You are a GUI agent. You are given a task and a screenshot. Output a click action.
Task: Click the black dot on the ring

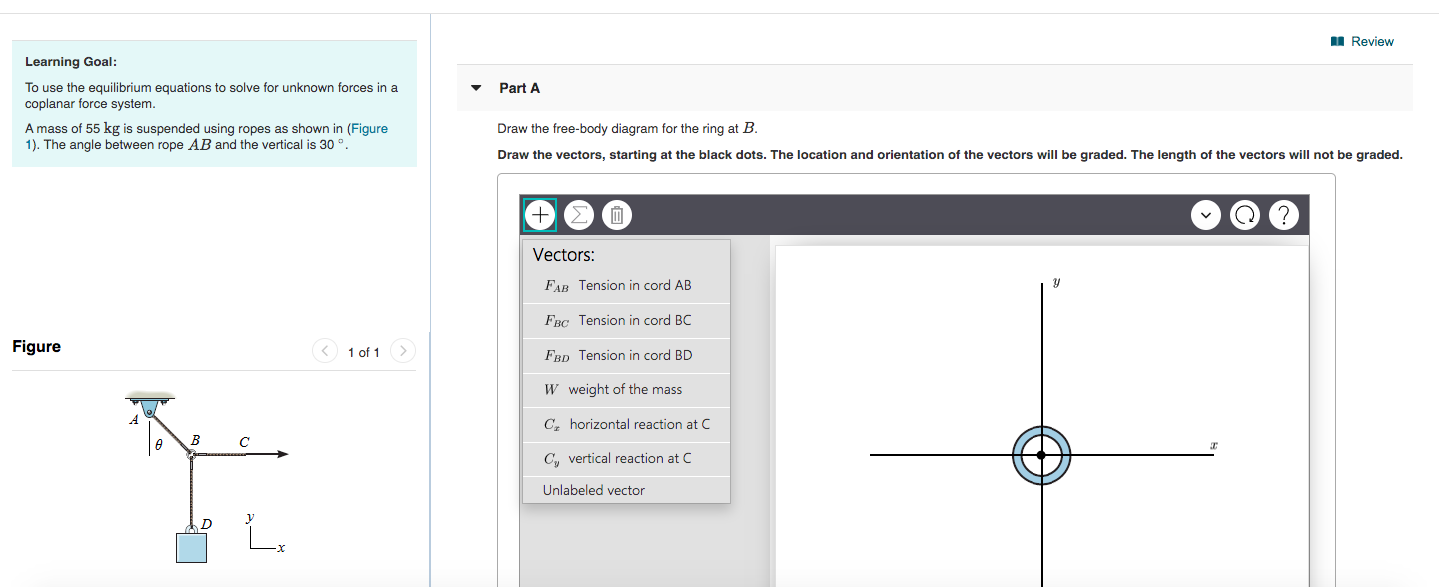pos(1042,455)
